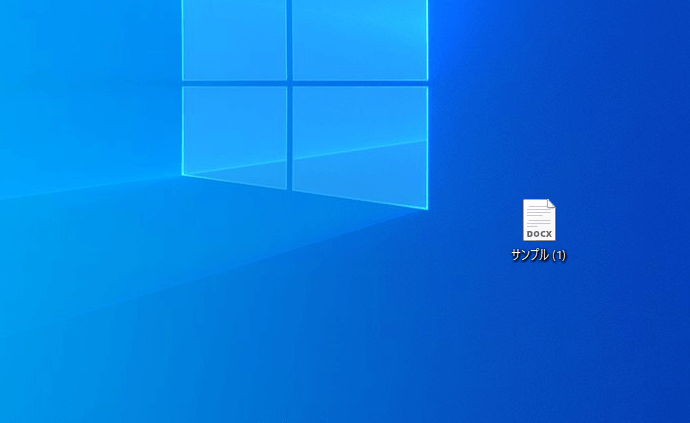Click the サンプル (1) file name label
The height and width of the screenshot is (423, 690).
coord(539,255)
